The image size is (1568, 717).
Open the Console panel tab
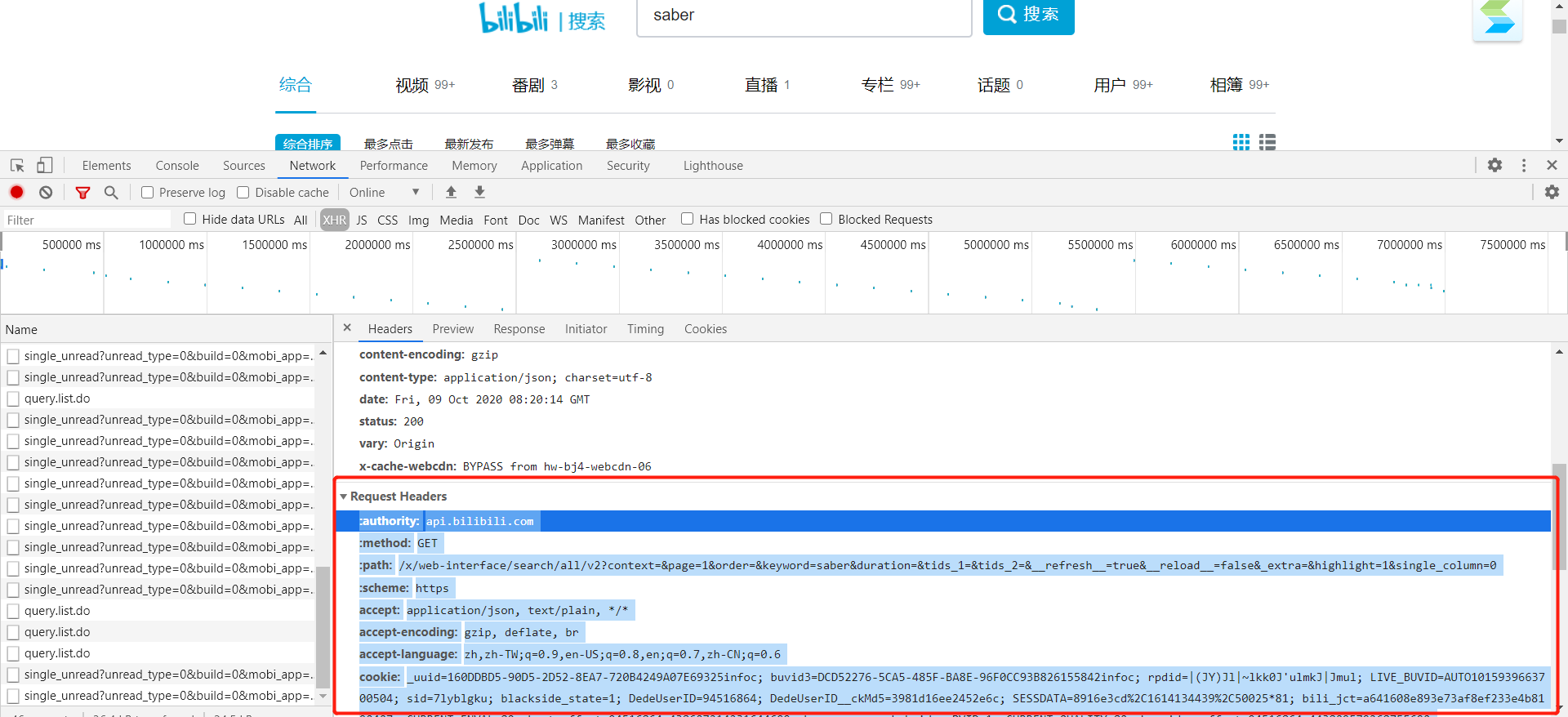(x=177, y=166)
